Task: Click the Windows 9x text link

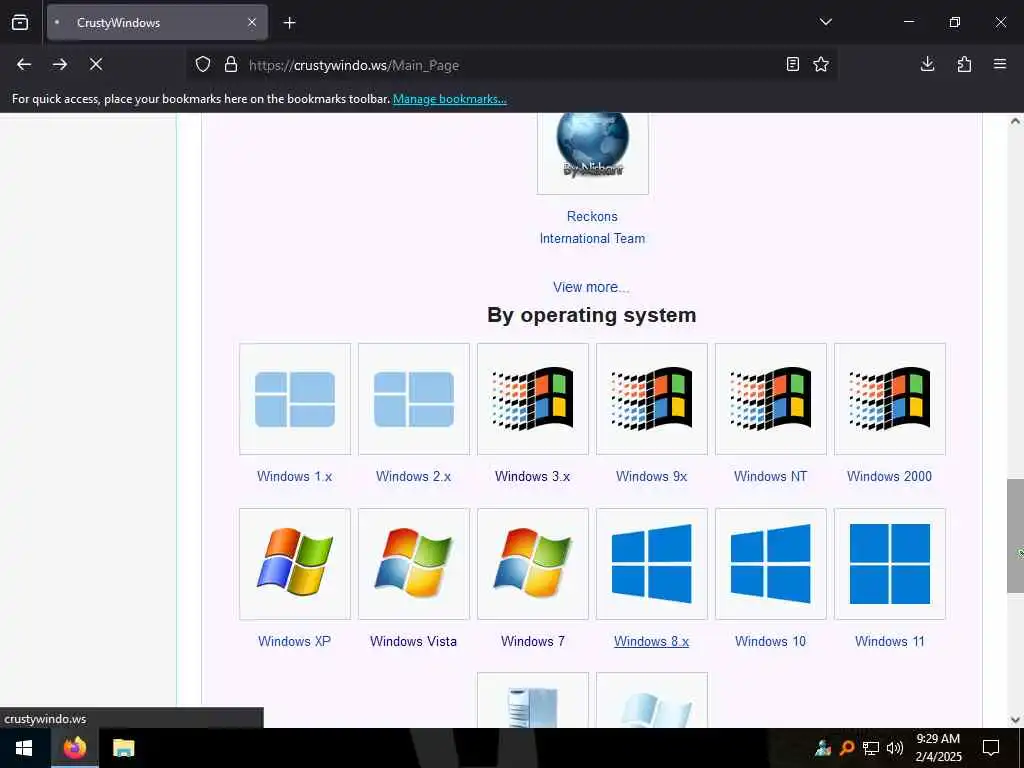Action: pos(652,476)
